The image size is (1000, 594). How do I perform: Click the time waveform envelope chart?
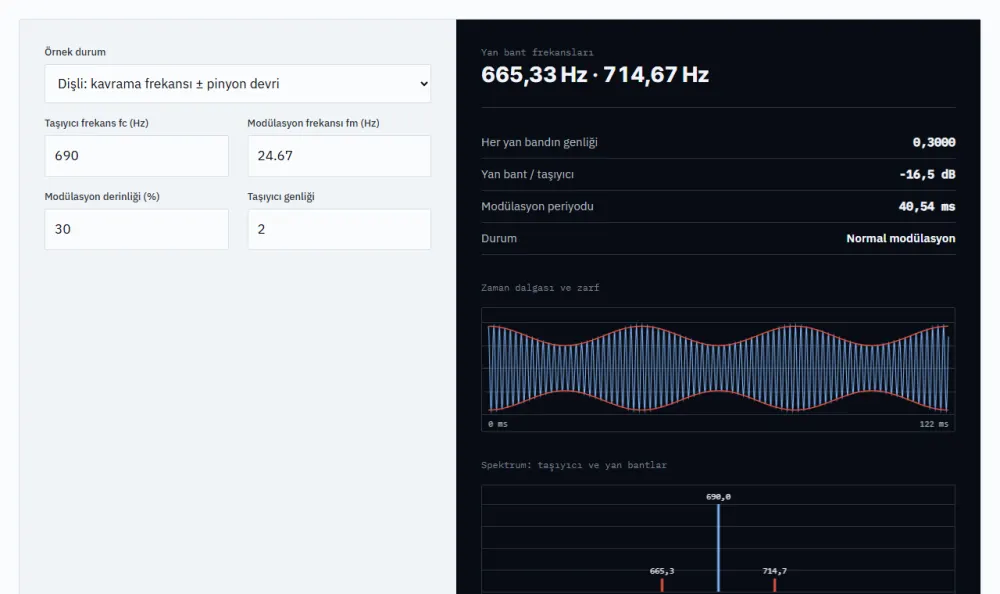[718, 369]
